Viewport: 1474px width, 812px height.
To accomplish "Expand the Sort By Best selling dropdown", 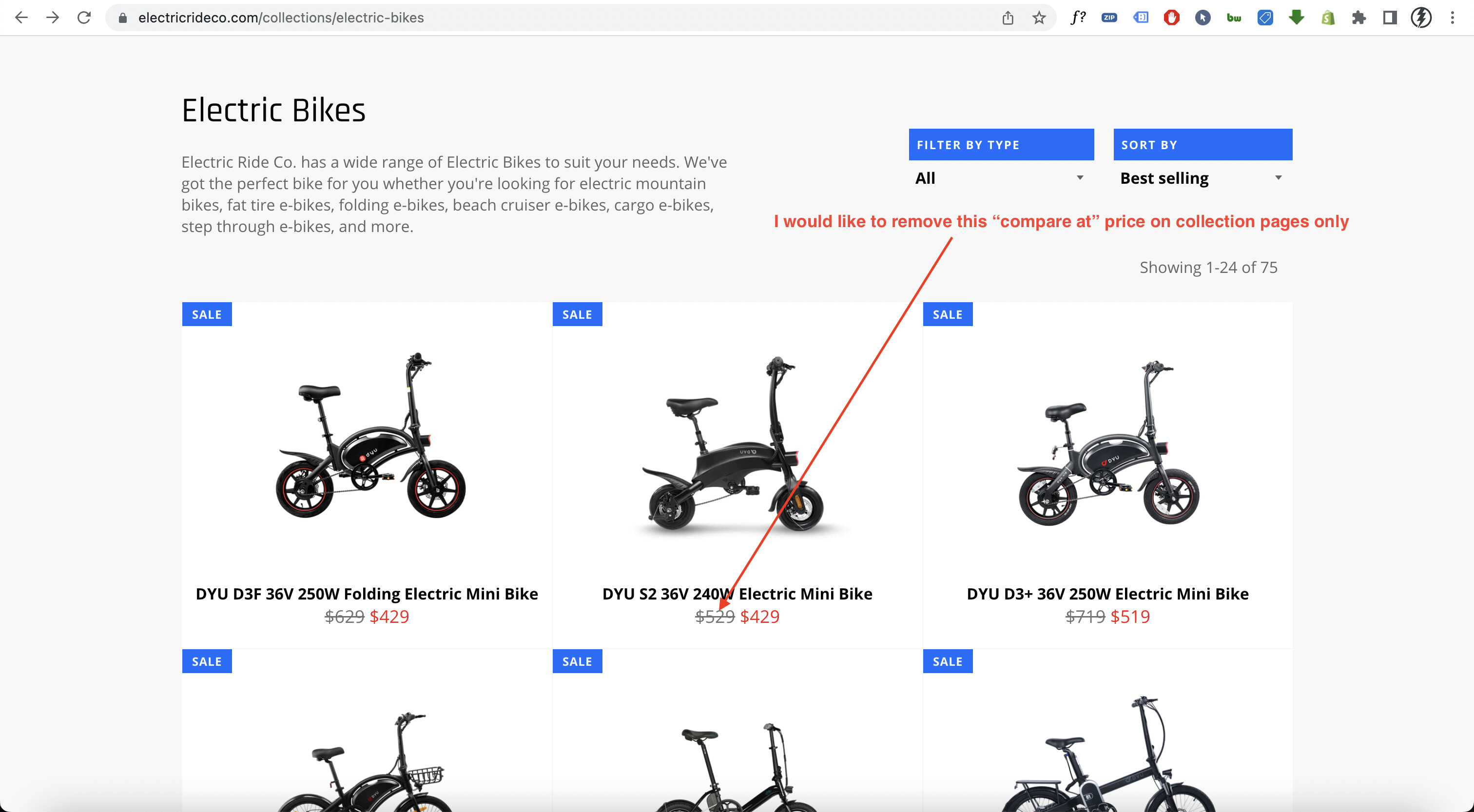I will [1202, 178].
